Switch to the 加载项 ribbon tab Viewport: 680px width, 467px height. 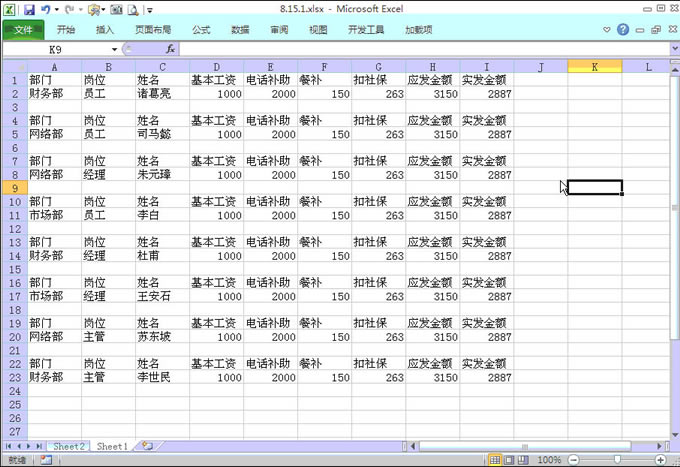[x=418, y=29]
